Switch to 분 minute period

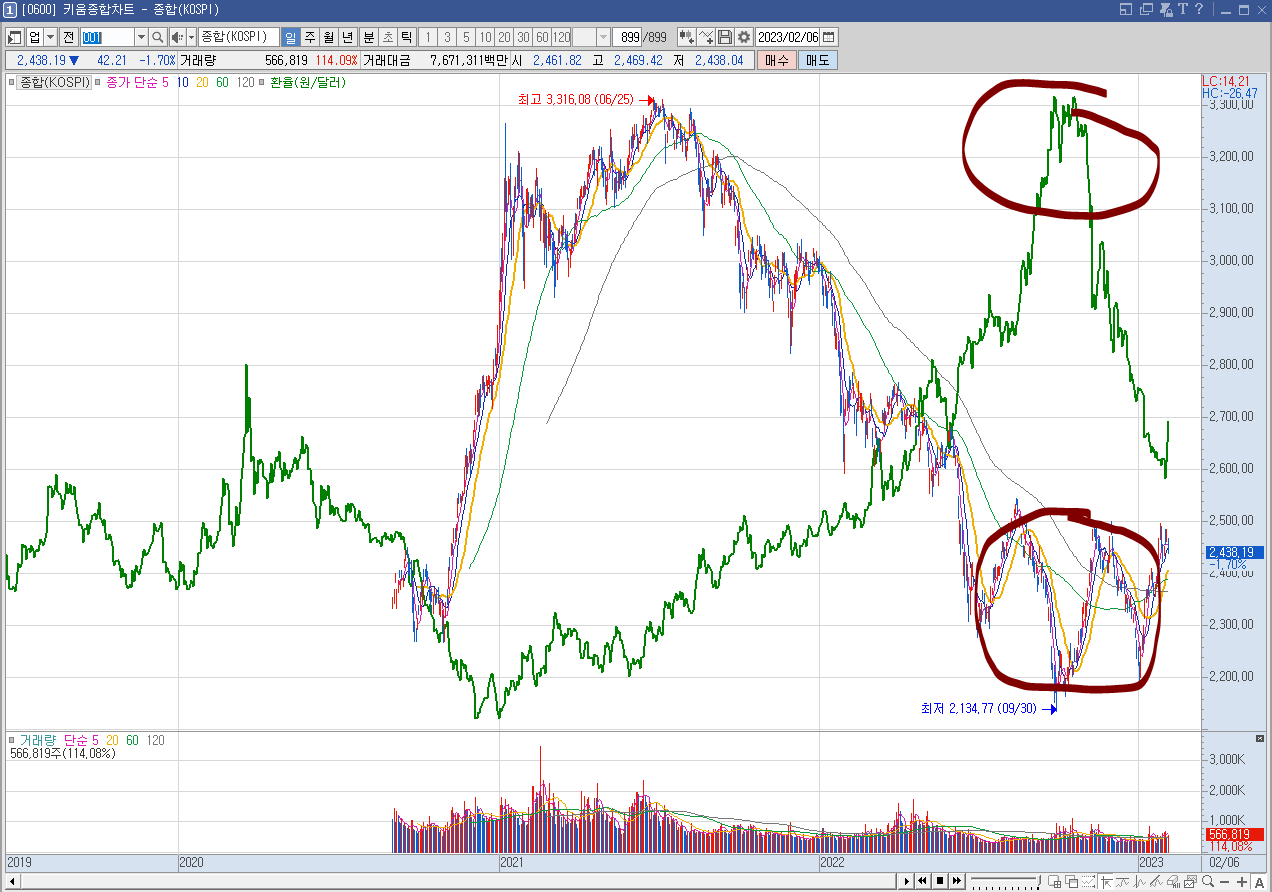368,37
